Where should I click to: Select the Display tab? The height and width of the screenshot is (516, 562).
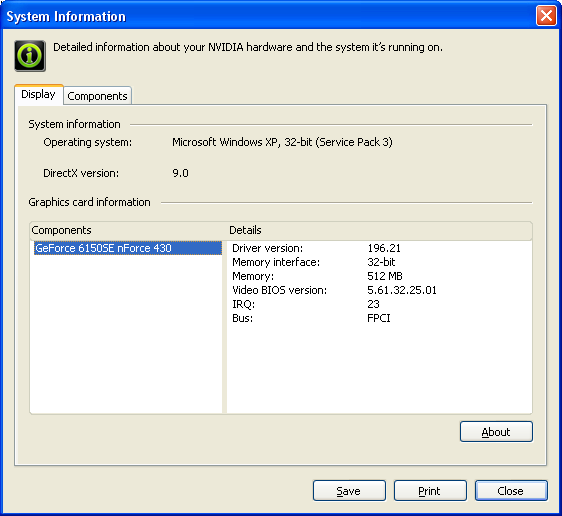39,95
